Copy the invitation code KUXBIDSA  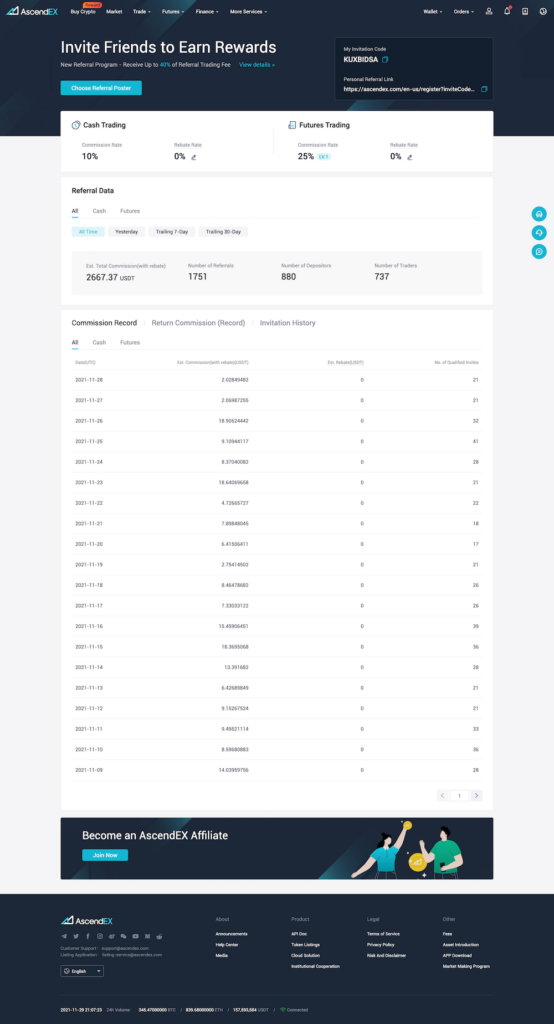385,59
